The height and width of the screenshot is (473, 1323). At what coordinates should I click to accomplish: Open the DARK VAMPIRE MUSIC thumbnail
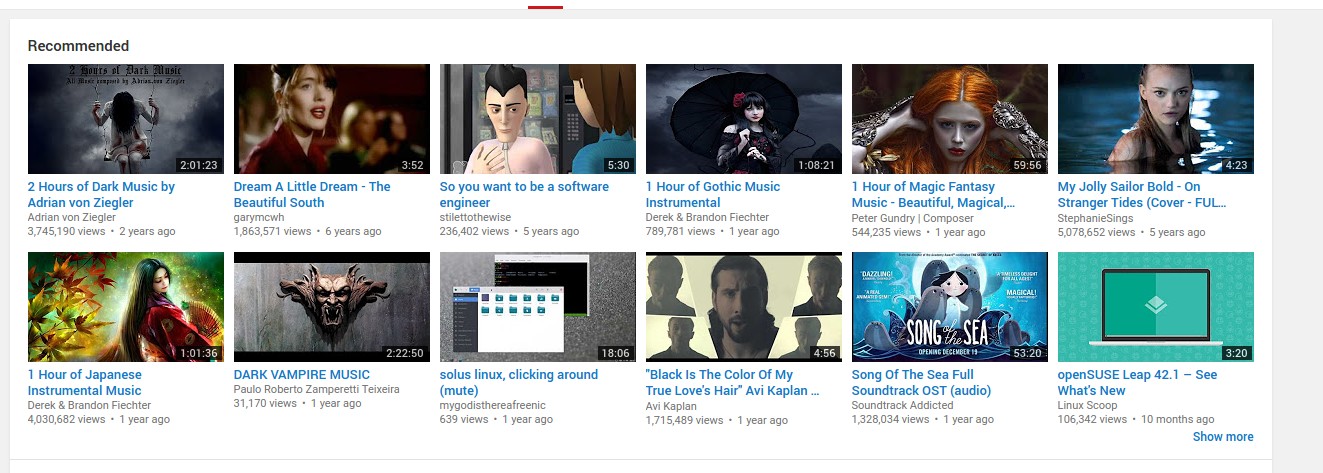coord(332,307)
